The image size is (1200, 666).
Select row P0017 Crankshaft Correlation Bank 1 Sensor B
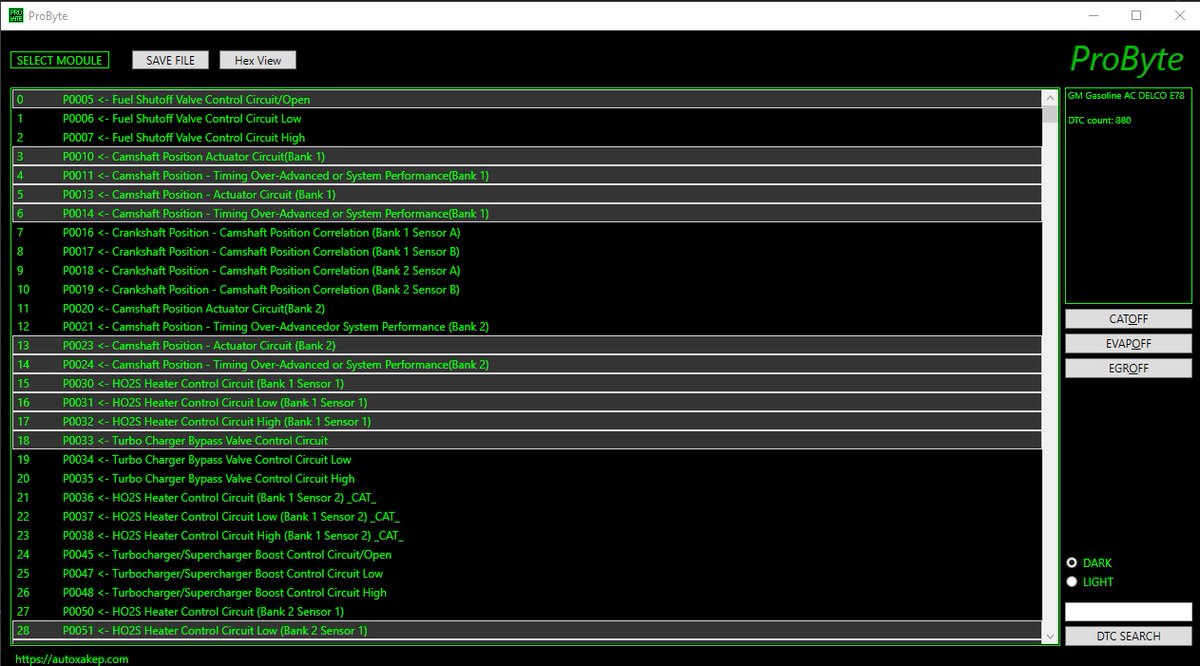(x=527, y=252)
